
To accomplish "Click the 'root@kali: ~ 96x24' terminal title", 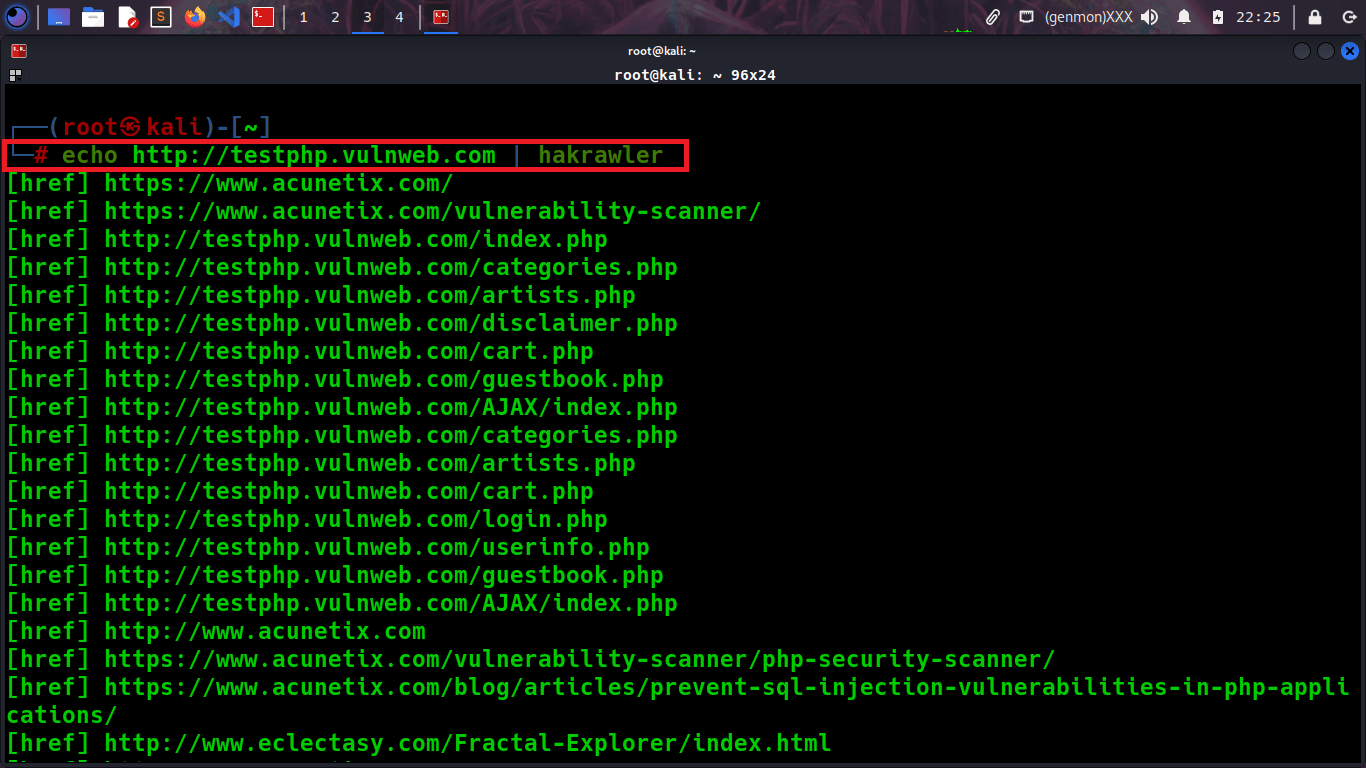I will 695,75.
